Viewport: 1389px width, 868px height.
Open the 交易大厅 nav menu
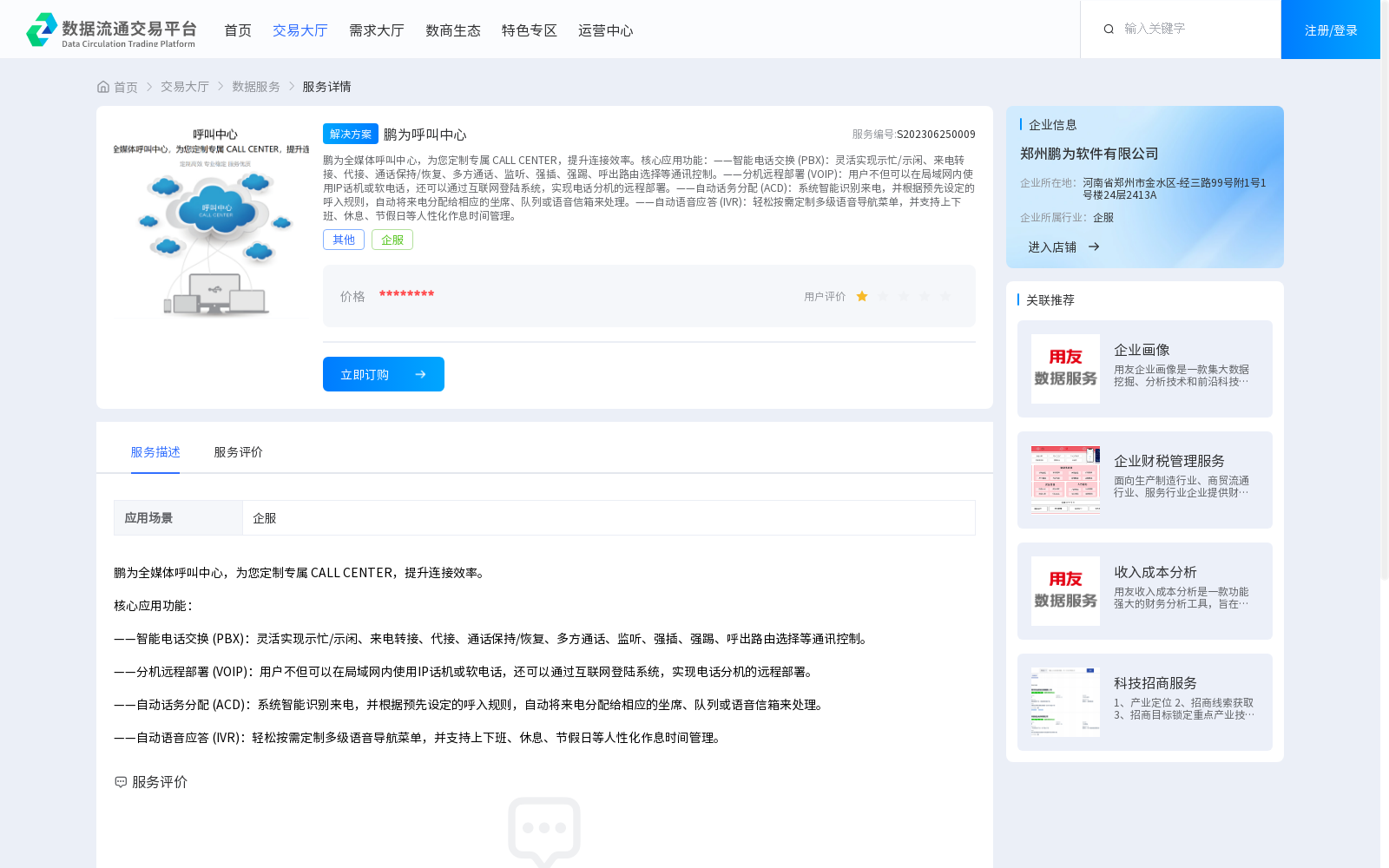[300, 30]
